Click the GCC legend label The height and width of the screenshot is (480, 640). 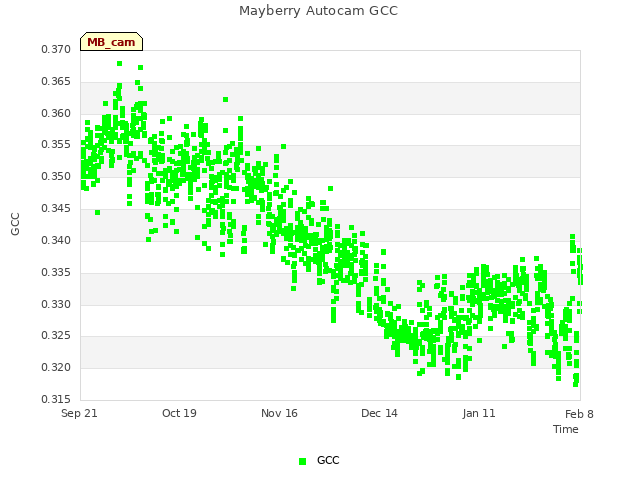point(328,460)
